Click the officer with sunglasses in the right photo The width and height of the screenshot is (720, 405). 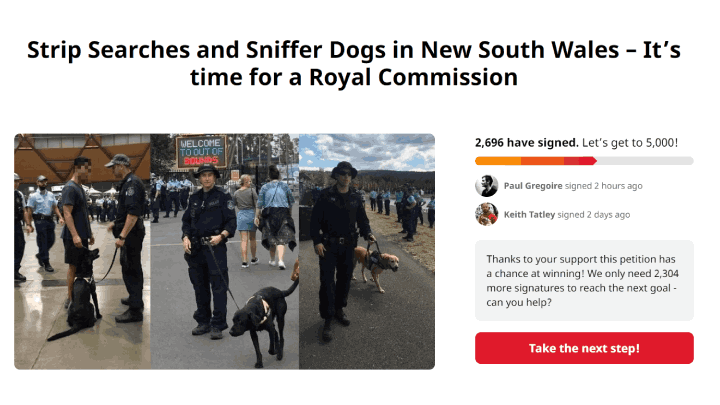(x=339, y=248)
